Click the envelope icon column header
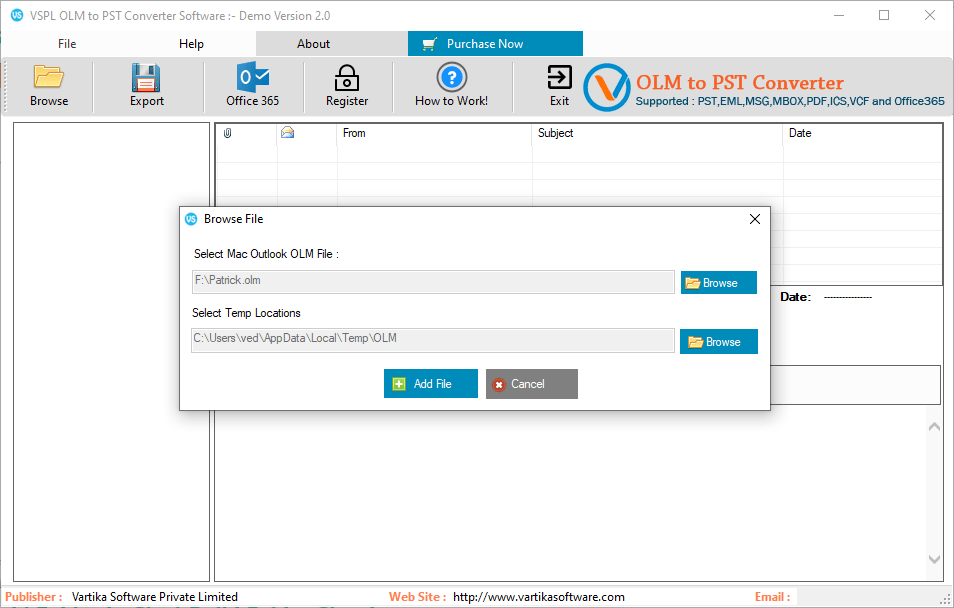 (x=287, y=132)
